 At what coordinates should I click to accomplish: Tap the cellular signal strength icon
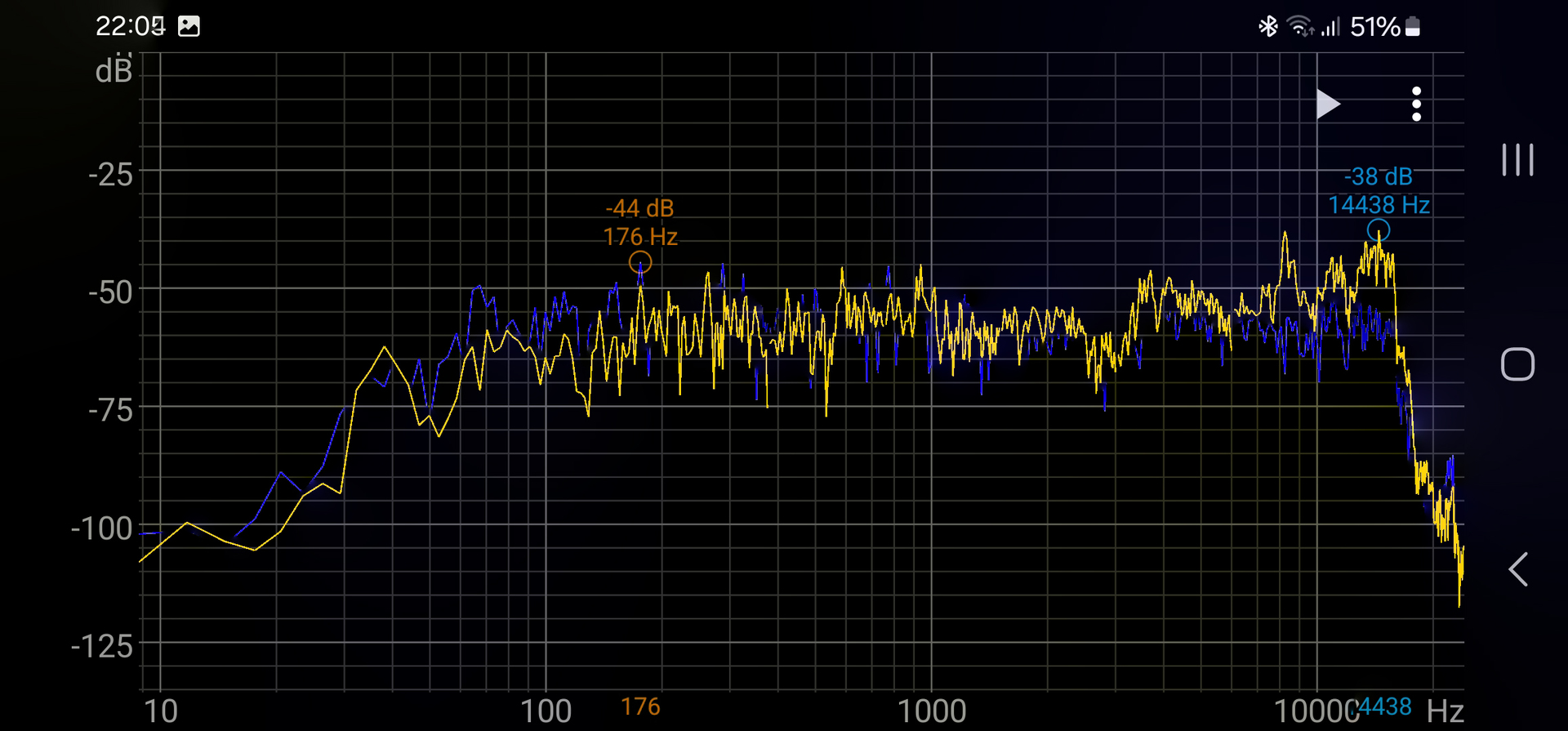(1330, 27)
